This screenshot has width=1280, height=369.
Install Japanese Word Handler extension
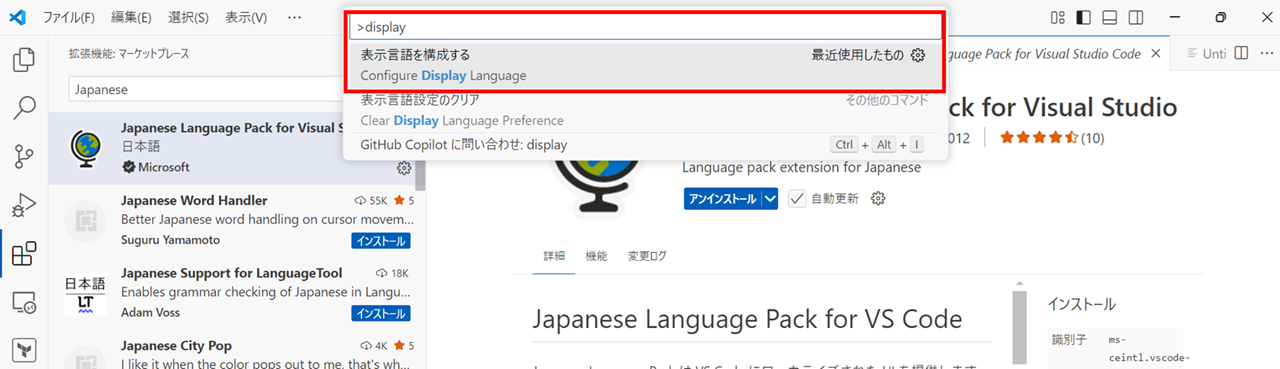381,241
